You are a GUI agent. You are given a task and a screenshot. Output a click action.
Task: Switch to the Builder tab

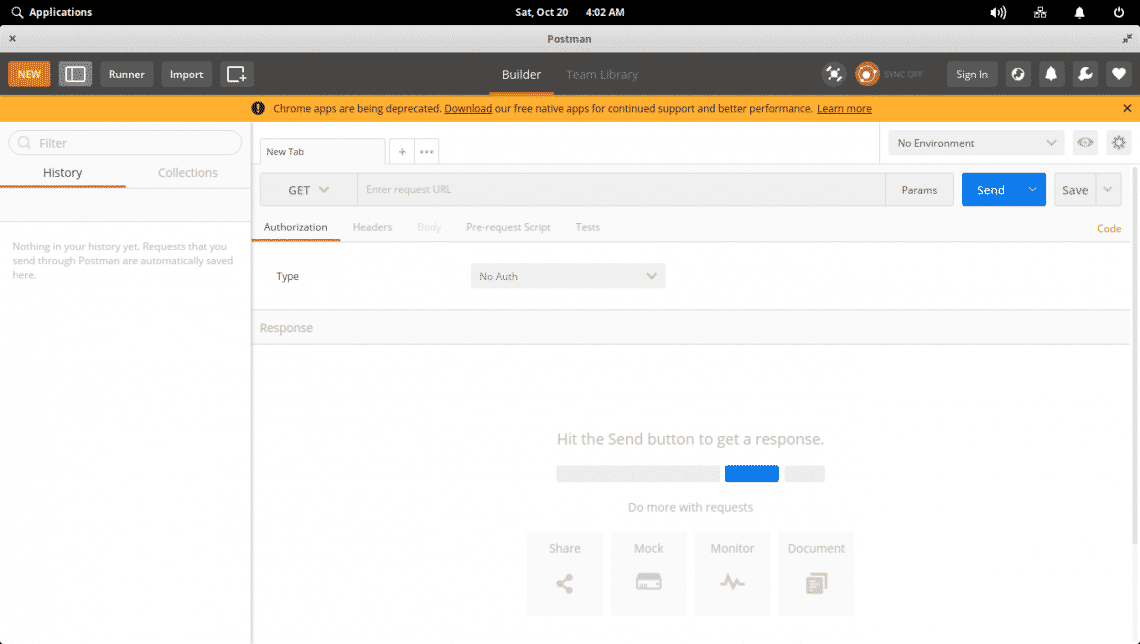(x=521, y=74)
